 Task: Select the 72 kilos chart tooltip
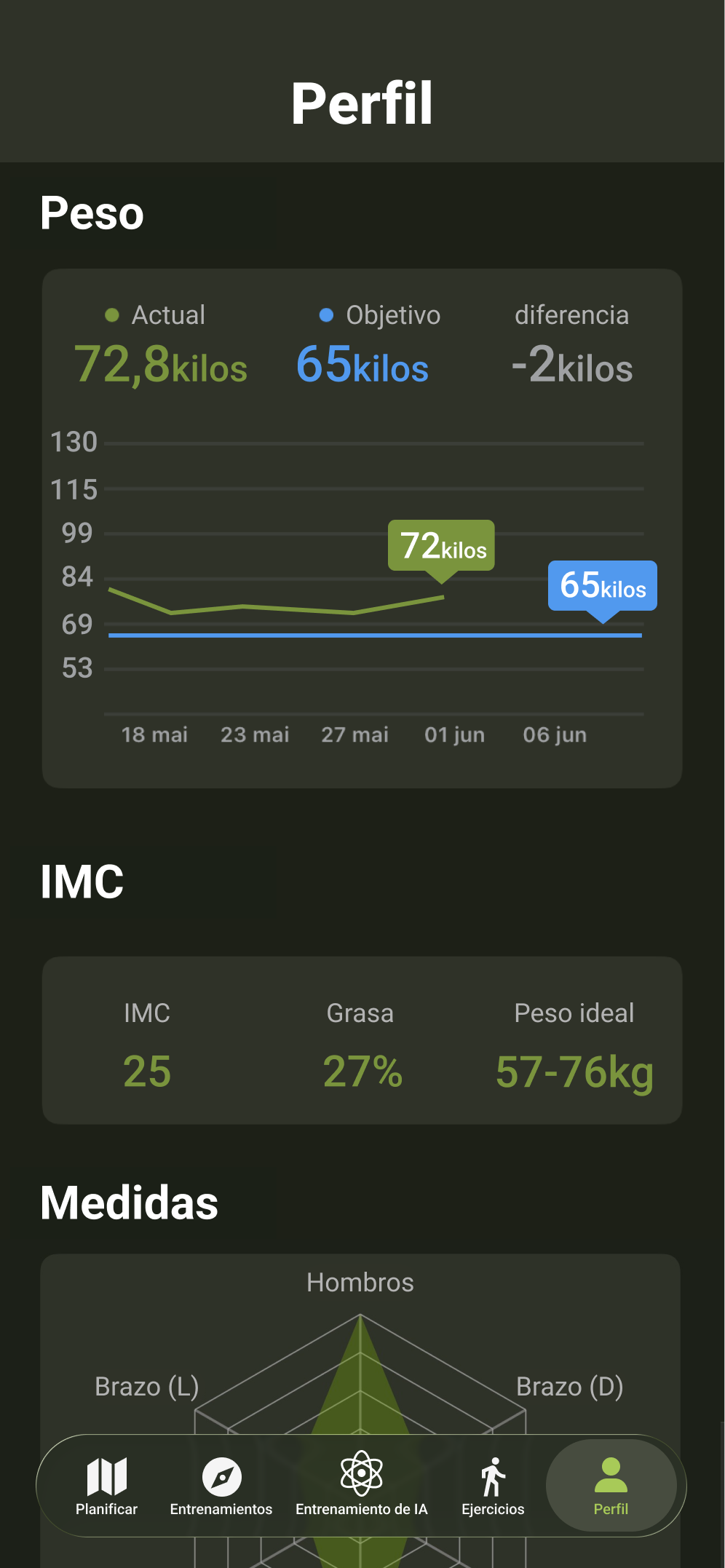tap(441, 547)
